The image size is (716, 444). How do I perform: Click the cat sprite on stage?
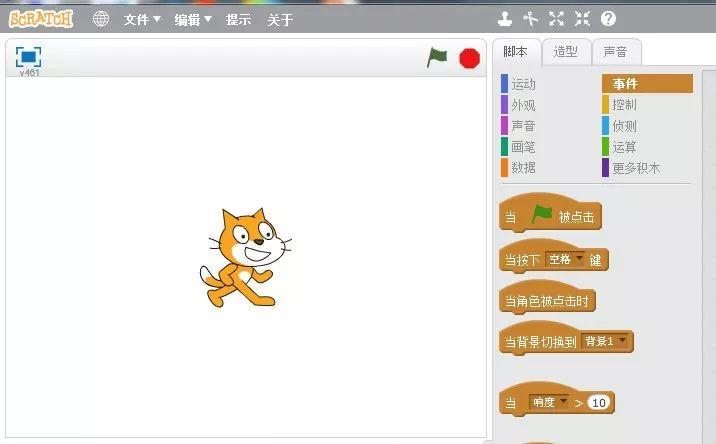pyautogui.click(x=245, y=258)
